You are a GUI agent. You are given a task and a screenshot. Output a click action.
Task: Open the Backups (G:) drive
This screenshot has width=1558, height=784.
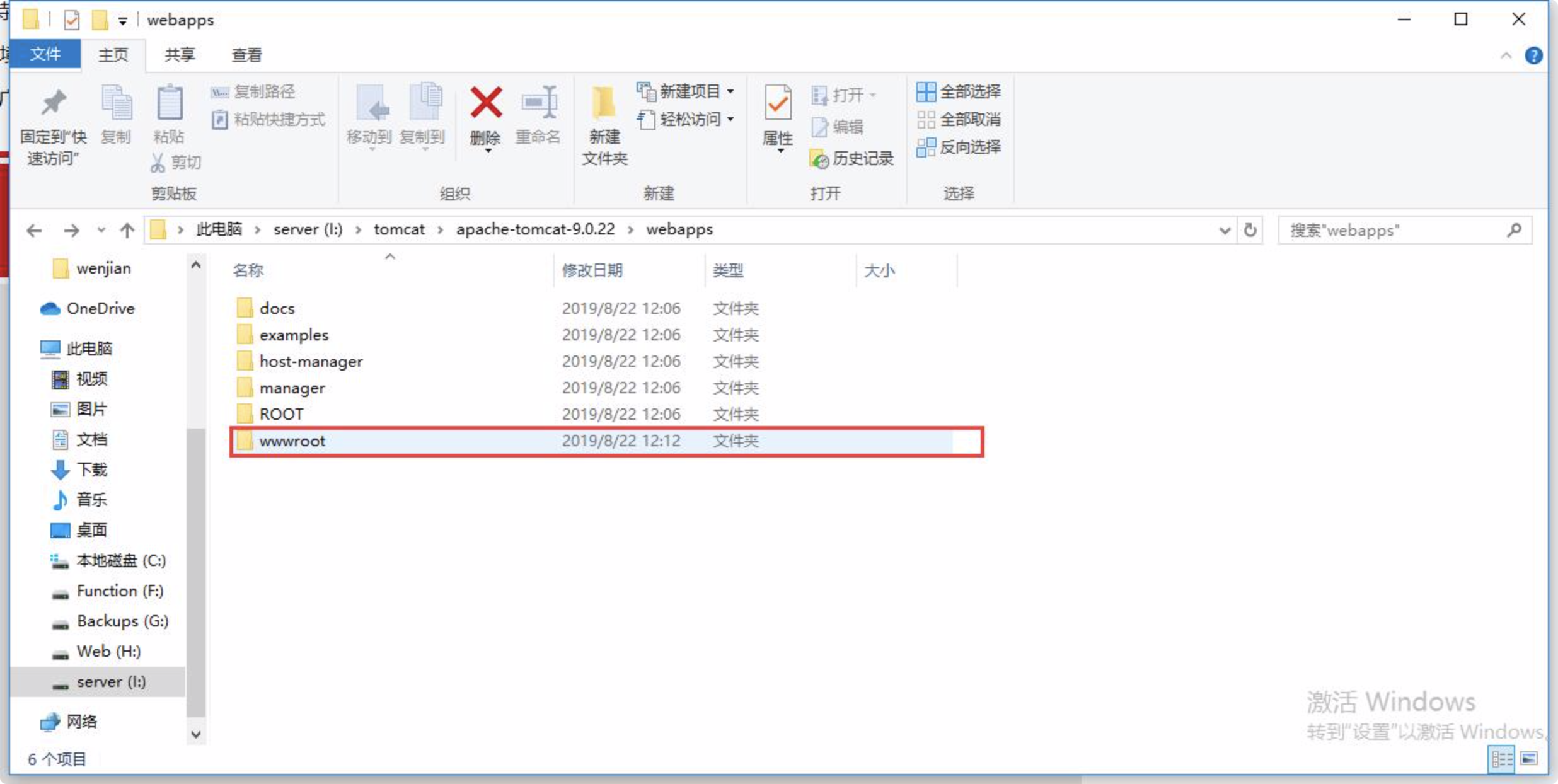[110, 621]
